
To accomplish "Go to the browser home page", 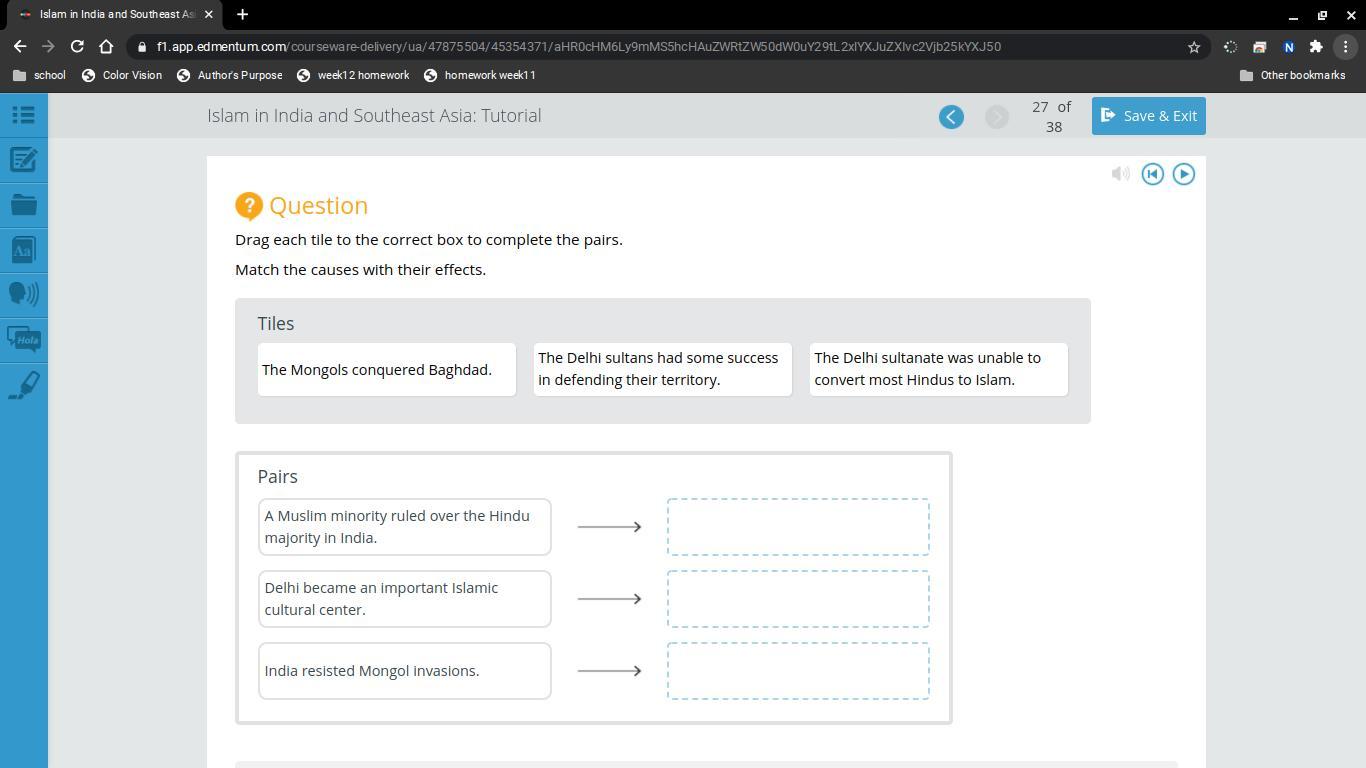I will [106, 46].
